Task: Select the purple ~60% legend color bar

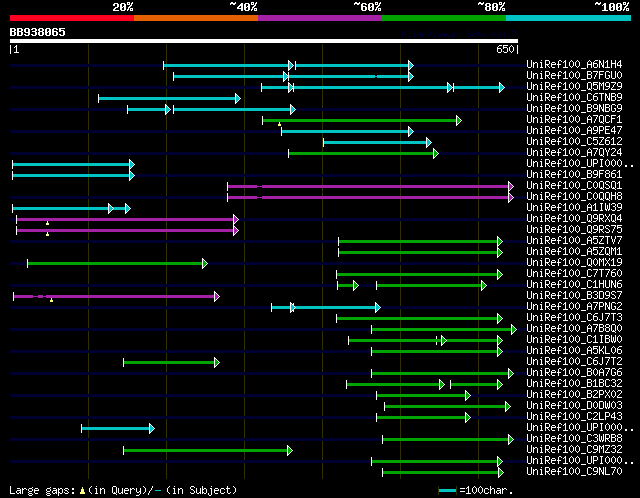Action: coord(320,18)
